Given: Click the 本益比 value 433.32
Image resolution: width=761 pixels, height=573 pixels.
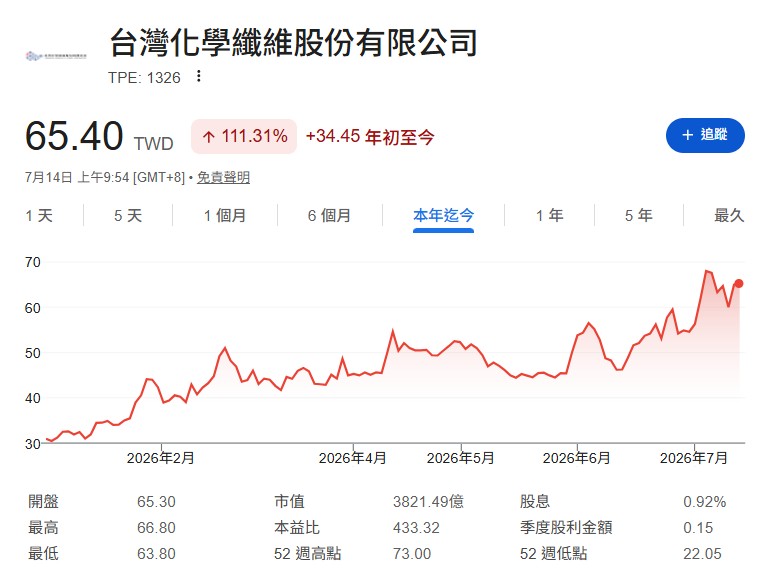Looking at the screenshot, I should [x=416, y=528].
